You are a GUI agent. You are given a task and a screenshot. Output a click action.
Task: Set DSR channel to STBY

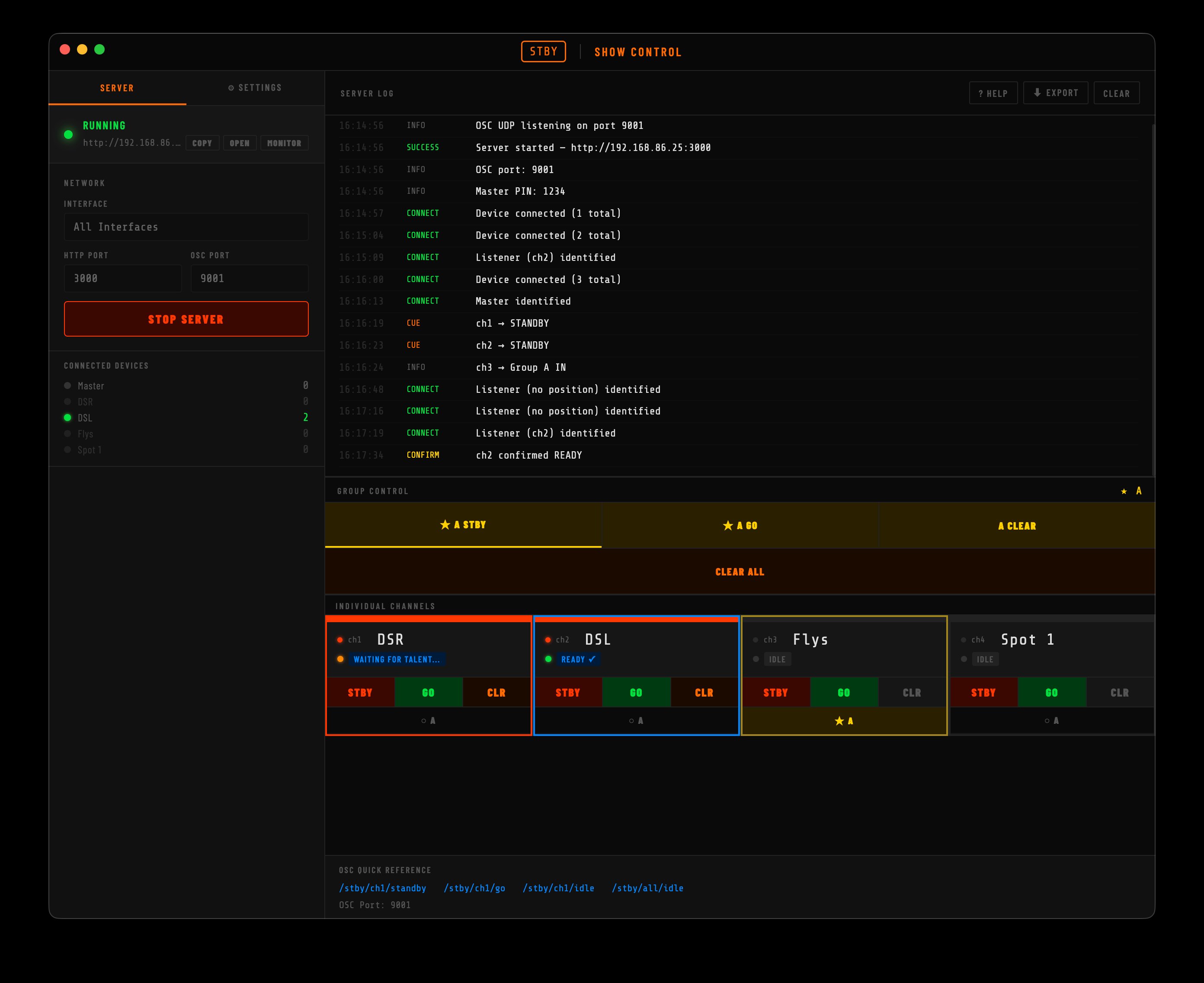coord(361,692)
